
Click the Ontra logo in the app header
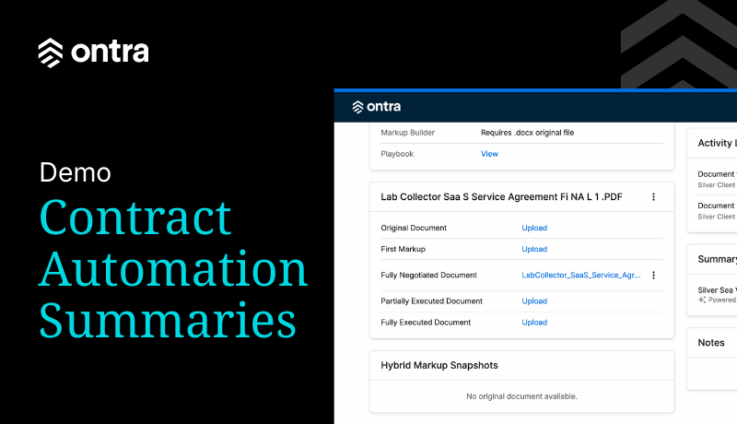point(376,107)
